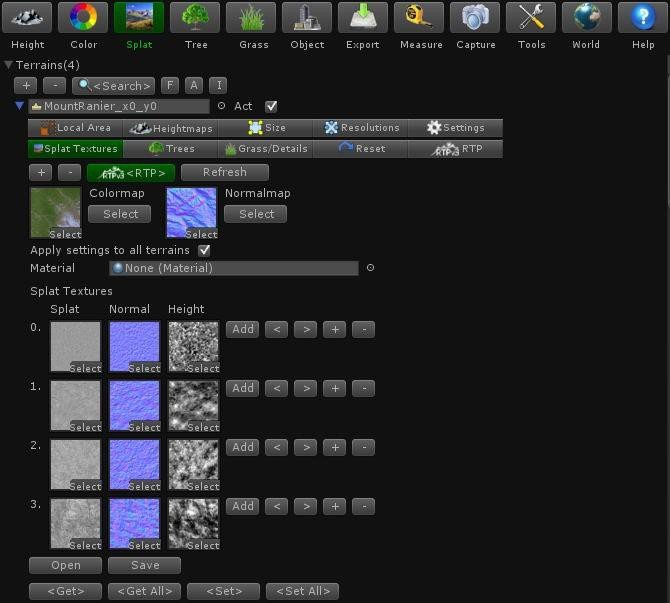Collapse the Terrains(4) section
Viewport: 670px width, 603px height.
point(8,65)
